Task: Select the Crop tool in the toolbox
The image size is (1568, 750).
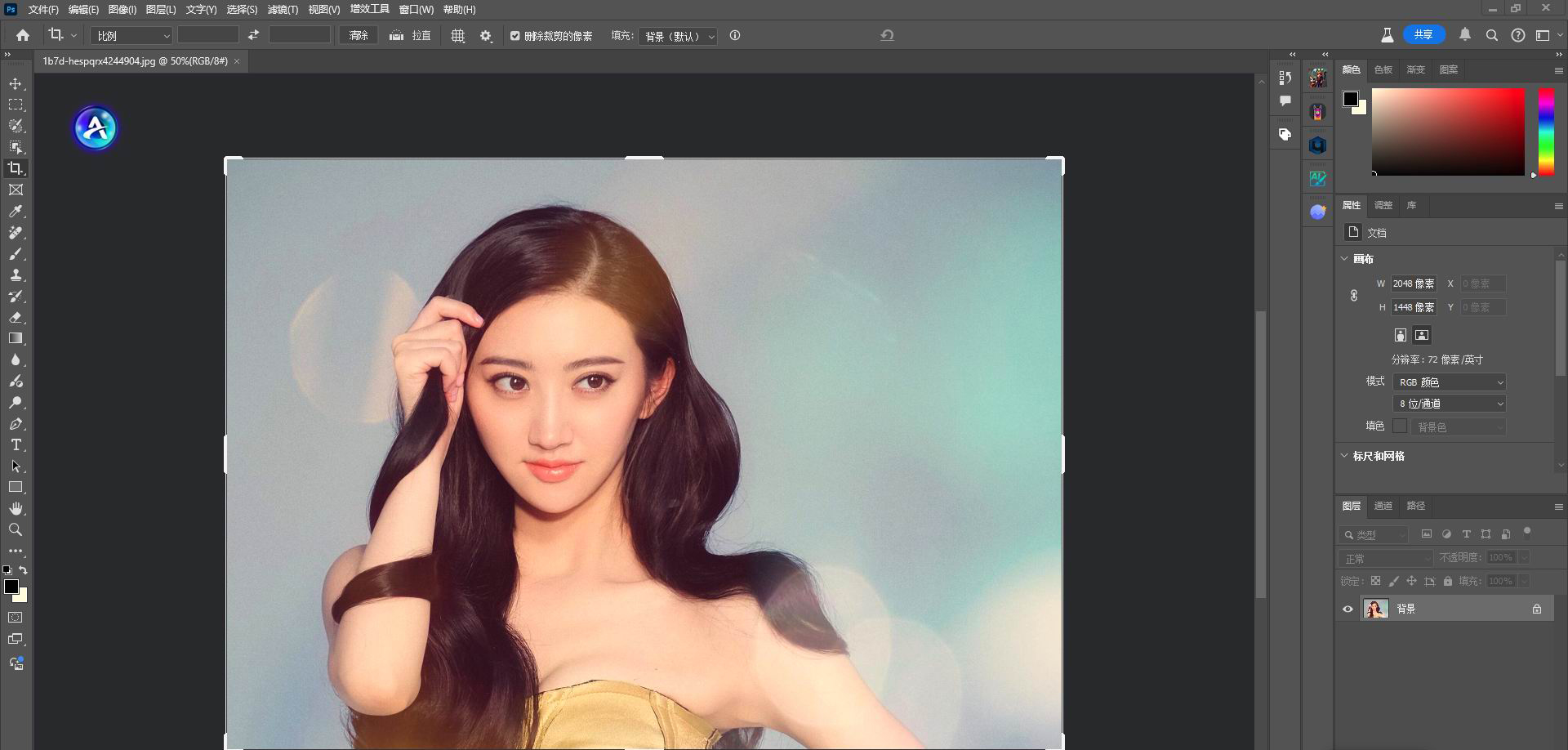Action: coord(16,168)
